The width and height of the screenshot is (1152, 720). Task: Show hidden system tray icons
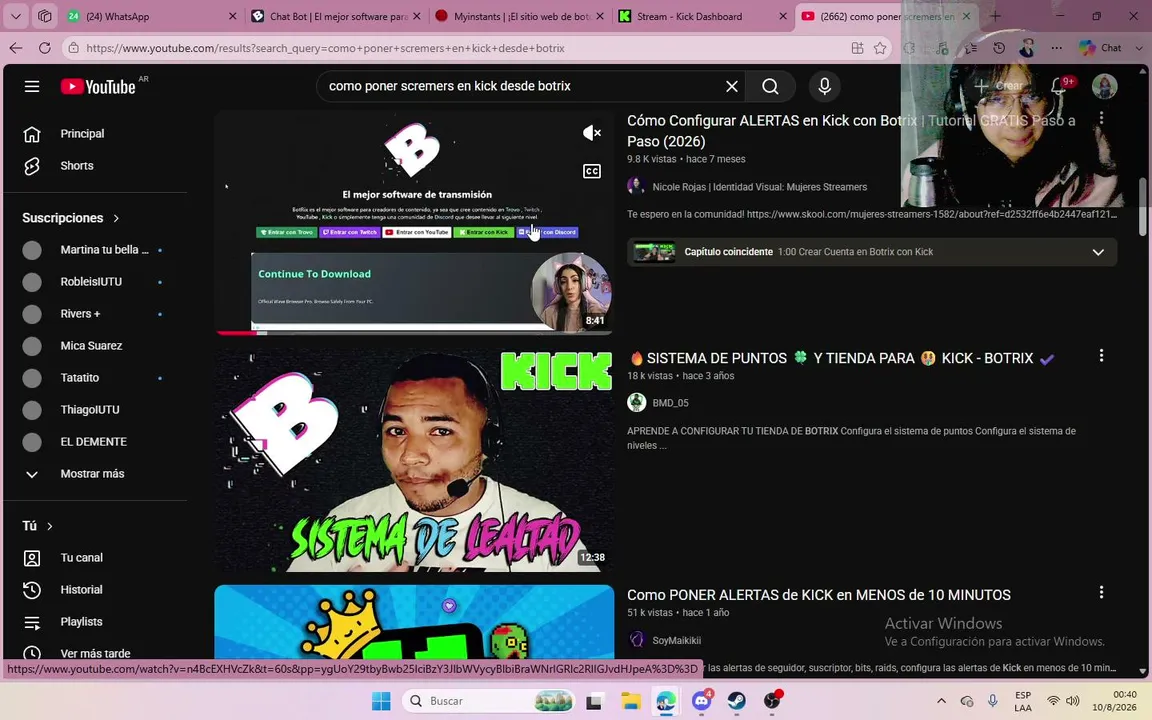(x=941, y=702)
